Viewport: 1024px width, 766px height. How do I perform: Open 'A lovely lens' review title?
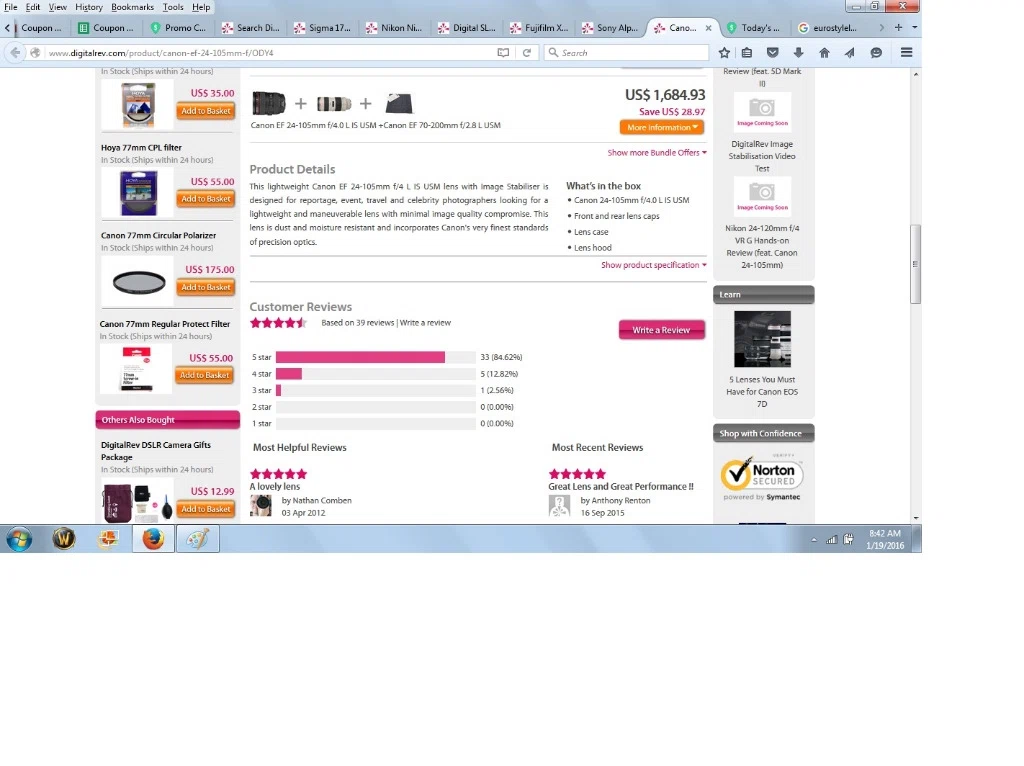click(x=275, y=487)
